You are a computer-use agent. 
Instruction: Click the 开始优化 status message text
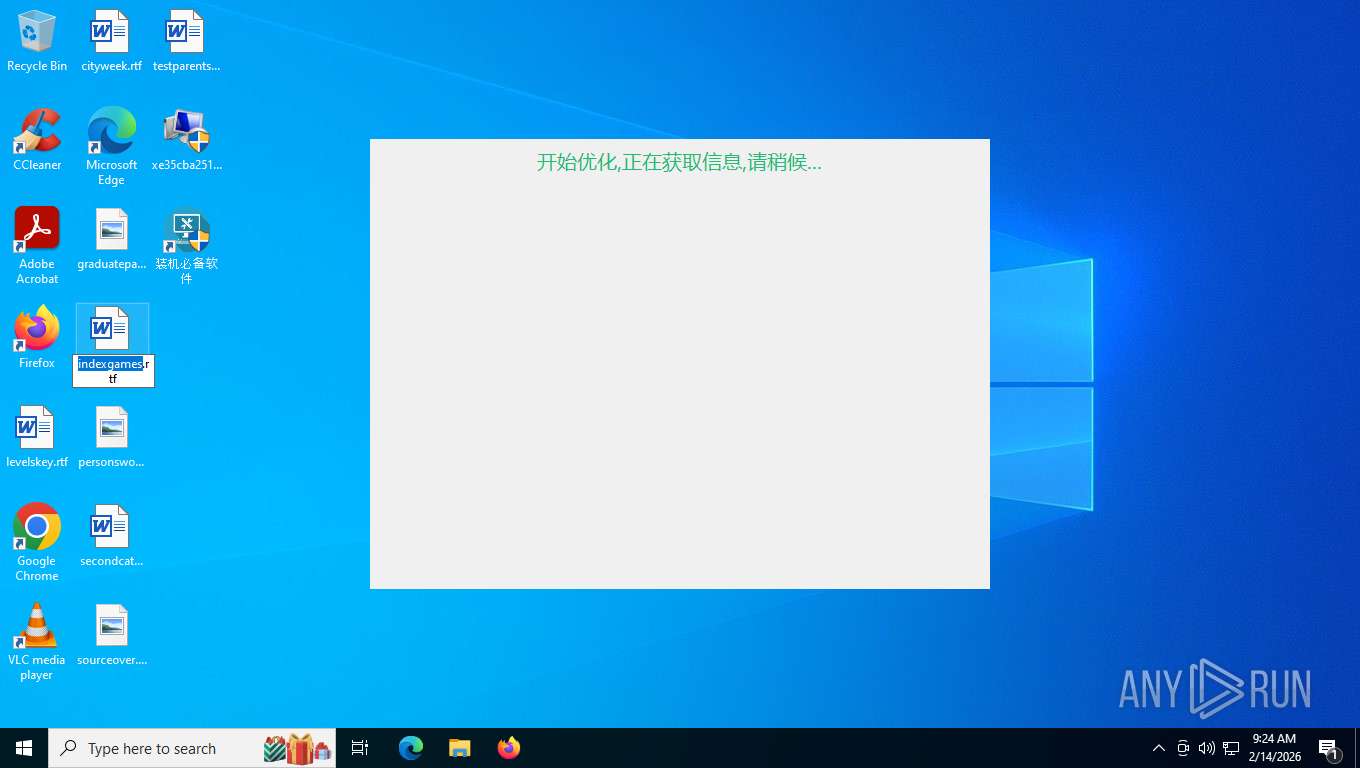[679, 162]
